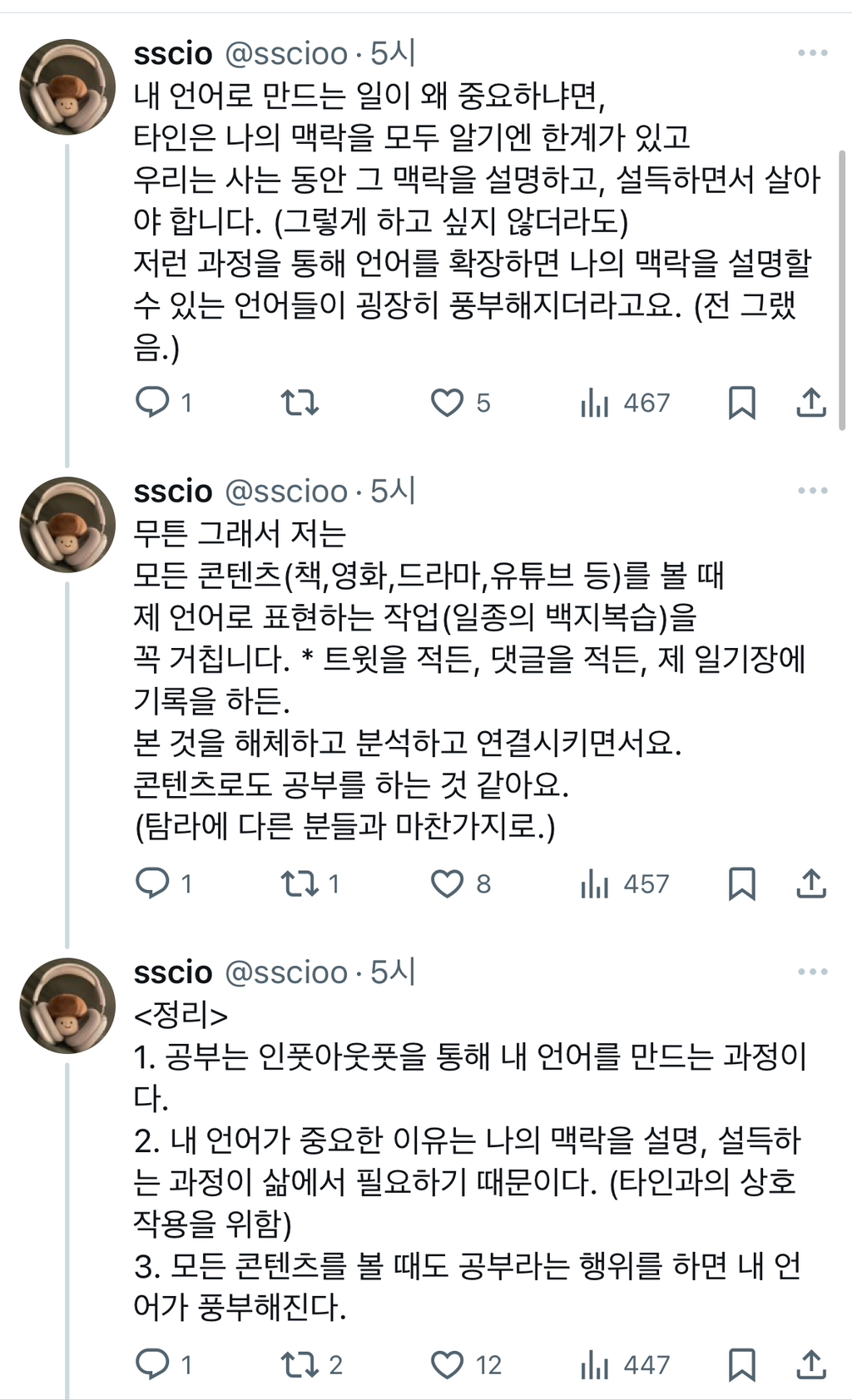Open more options on second tweet
This screenshot has width=852, height=1400.
pos(812,491)
